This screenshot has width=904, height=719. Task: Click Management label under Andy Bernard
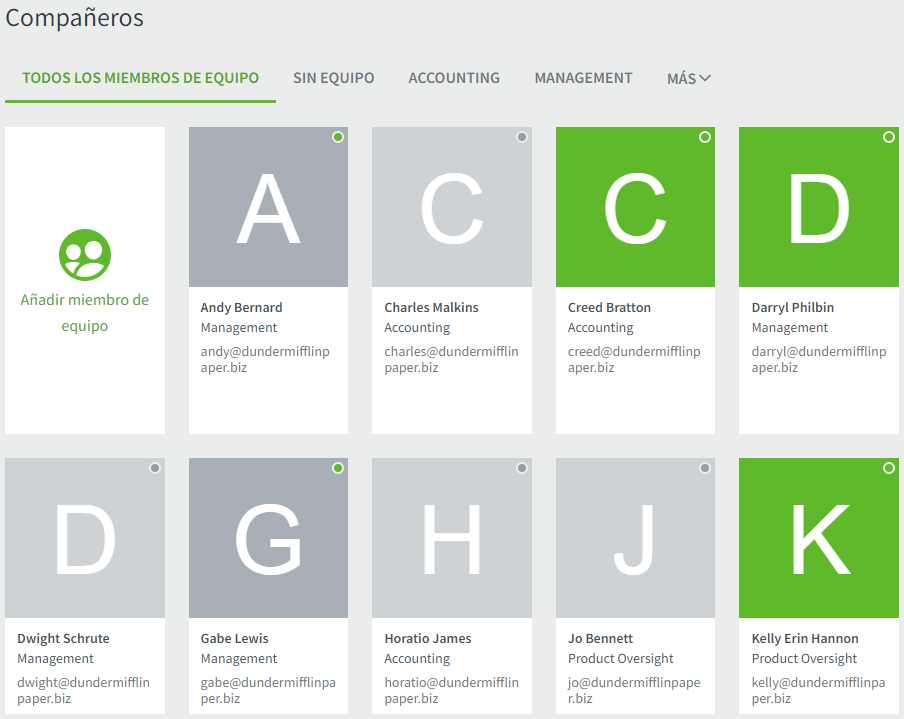tap(239, 328)
